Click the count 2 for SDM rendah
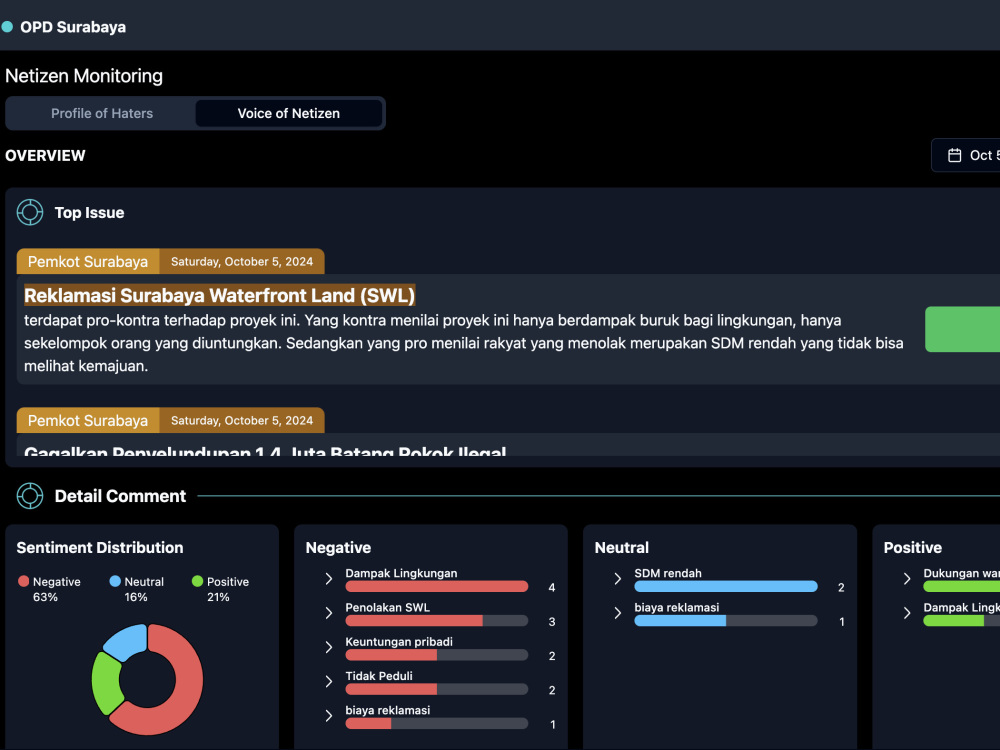 [x=841, y=587]
